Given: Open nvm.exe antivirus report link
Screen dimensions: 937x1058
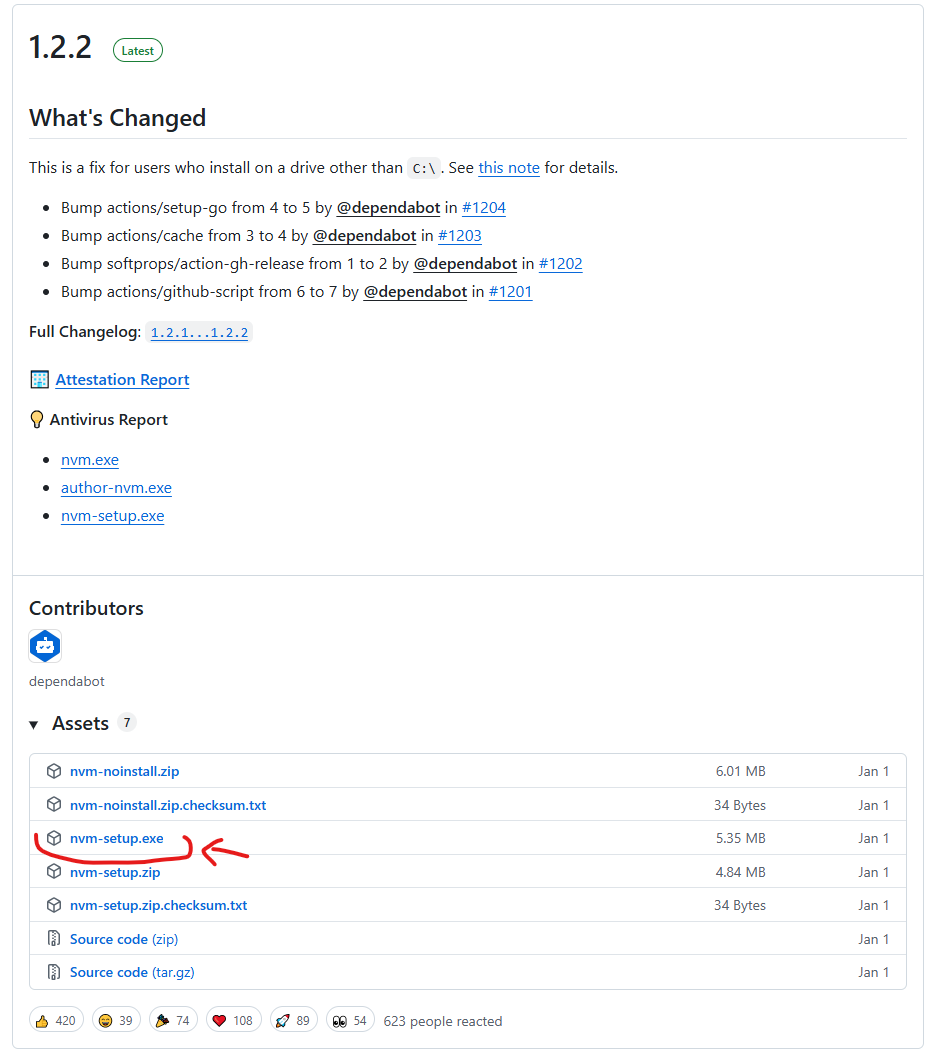Looking at the screenshot, I should [x=90, y=460].
